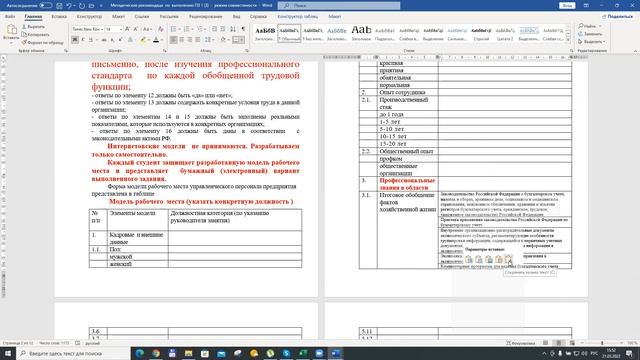This screenshot has height=360, width=640.
Task: Clear all formatting icon
Action: pyautogui.click(x=160, y=29)
